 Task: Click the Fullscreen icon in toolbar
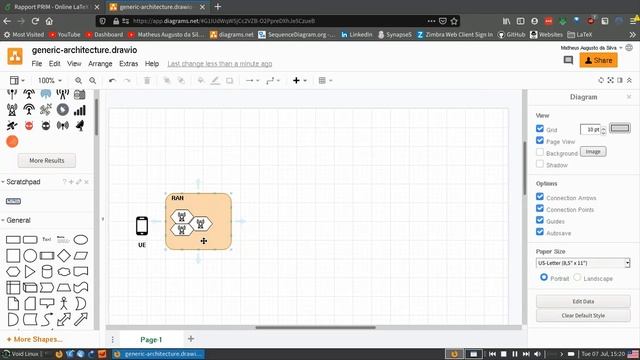coord(610,80)
